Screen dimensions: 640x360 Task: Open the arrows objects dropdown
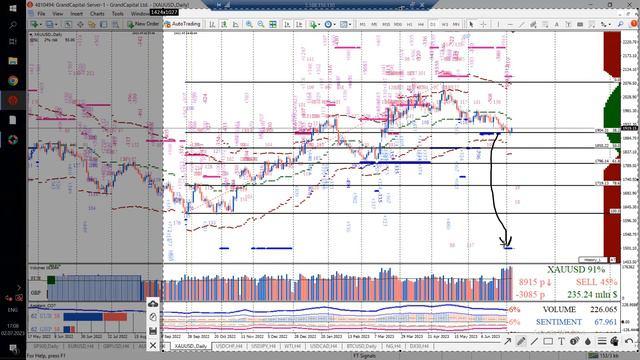click(605, 24)
